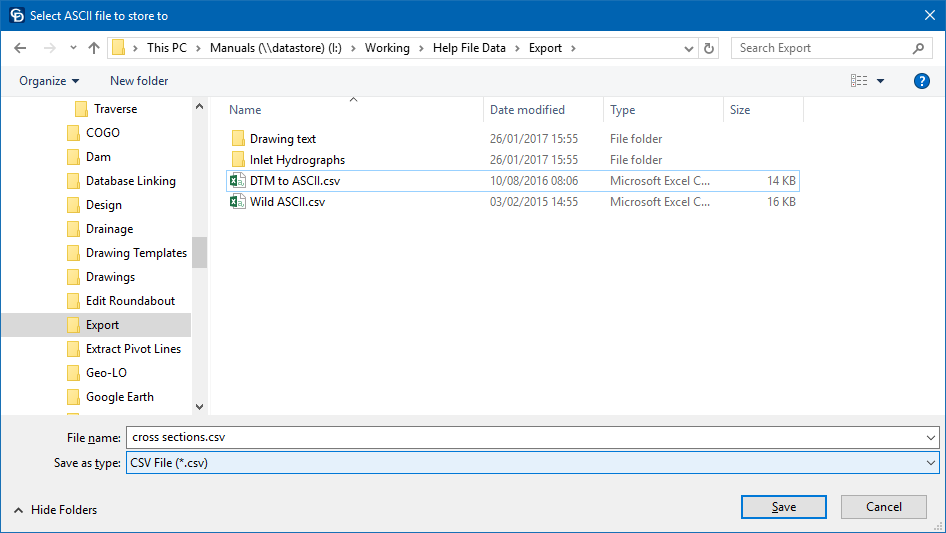Click the Back navigation arrow

tap(21, 48)
